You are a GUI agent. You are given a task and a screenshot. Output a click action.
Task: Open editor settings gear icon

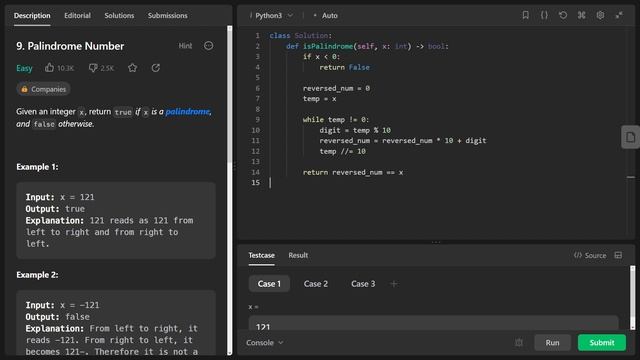pos(600,15)
